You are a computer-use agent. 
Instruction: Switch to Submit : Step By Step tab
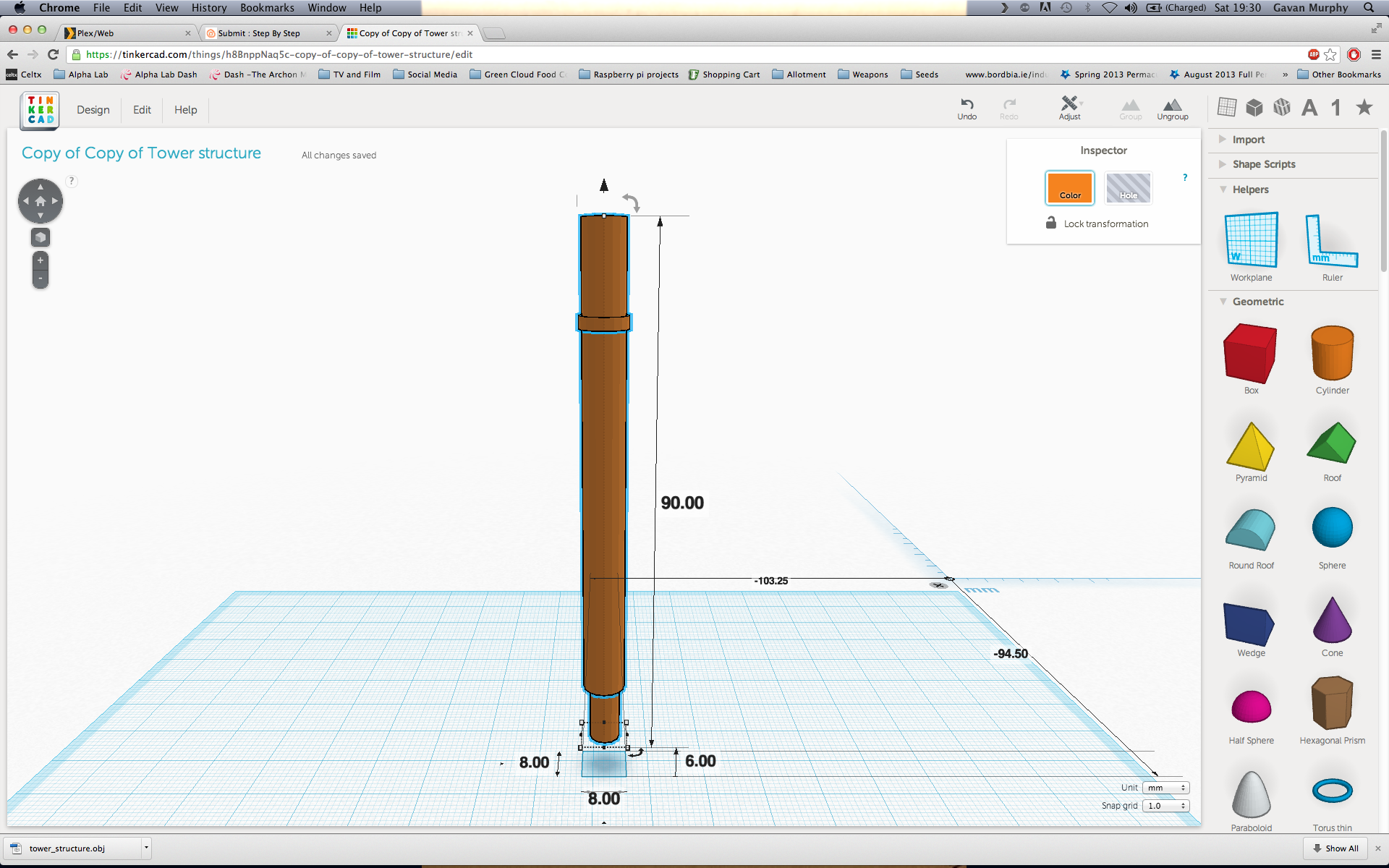[x=269, y=33]
